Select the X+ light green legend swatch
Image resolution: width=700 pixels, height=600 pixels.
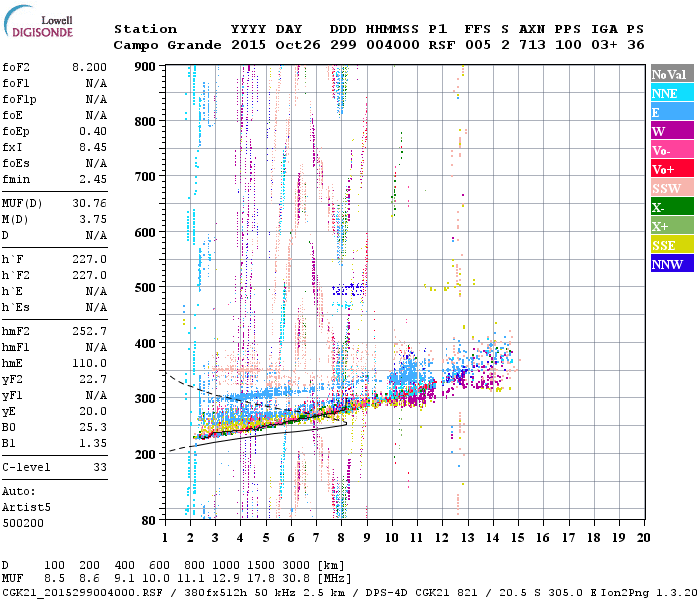672,226
